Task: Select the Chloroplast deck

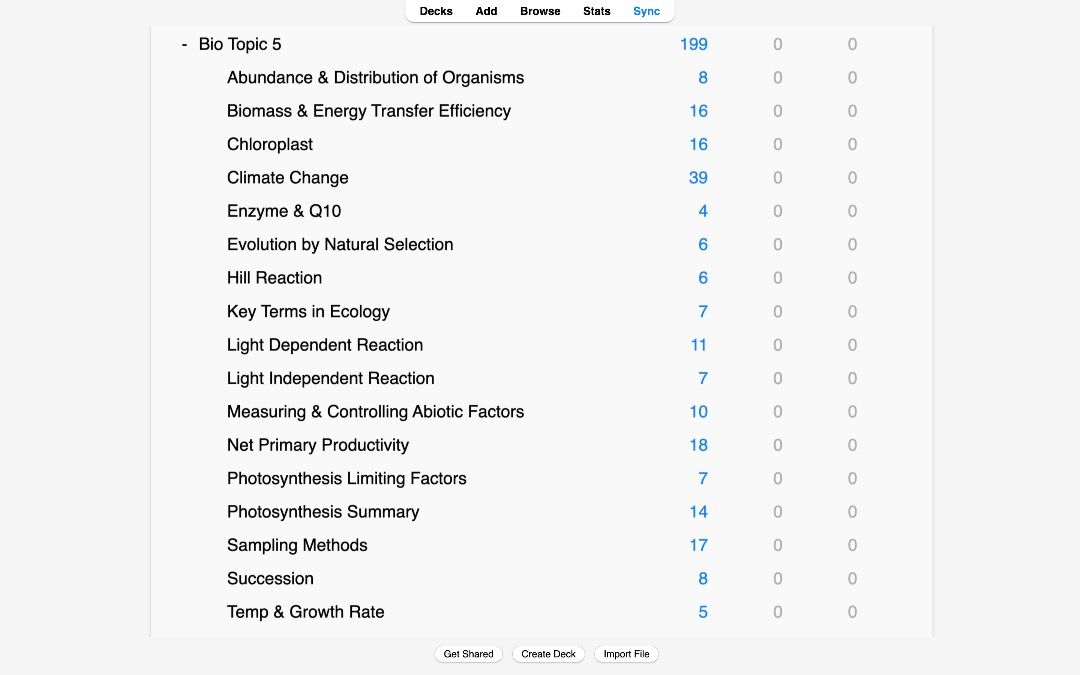Action: click(269, 144)
